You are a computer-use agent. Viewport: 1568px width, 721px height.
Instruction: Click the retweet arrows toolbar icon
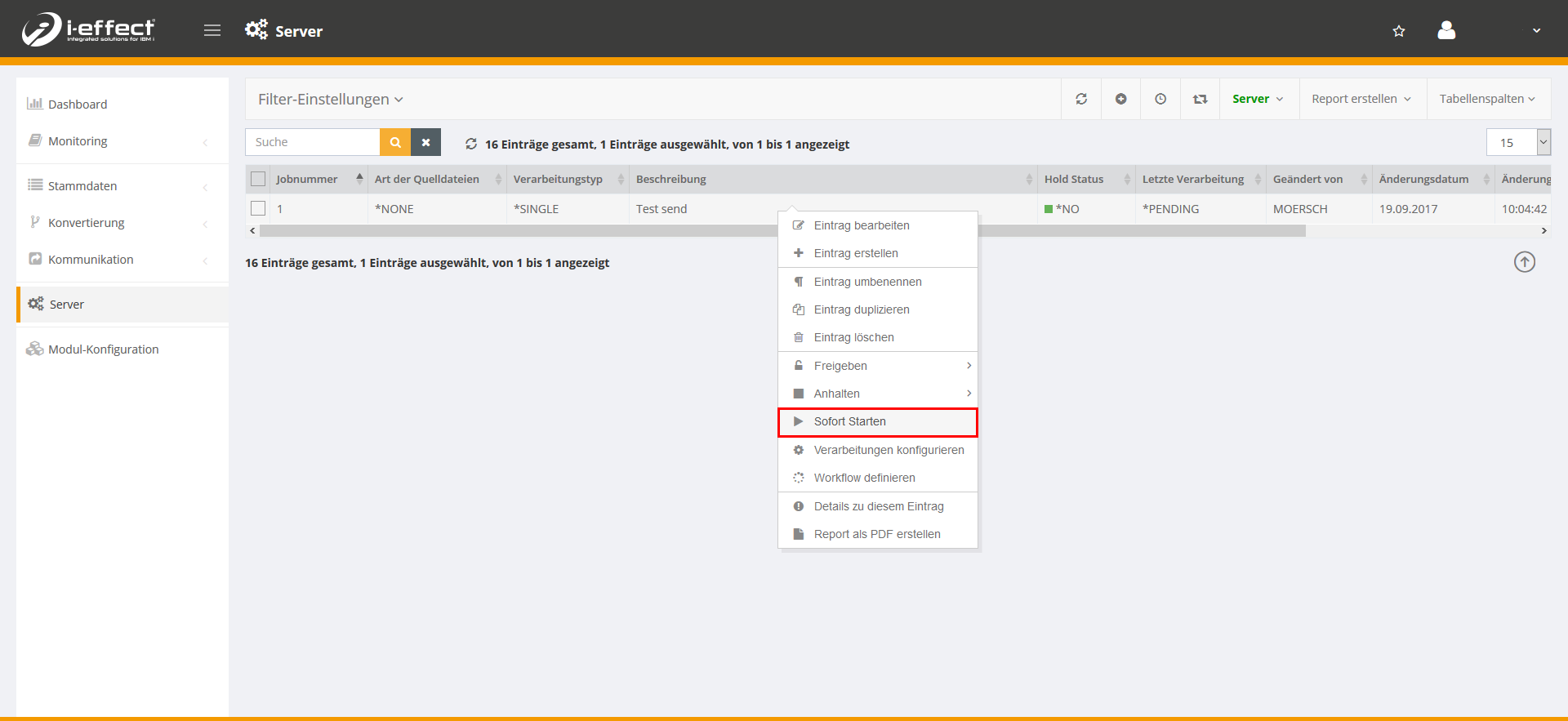[1200, 99]
